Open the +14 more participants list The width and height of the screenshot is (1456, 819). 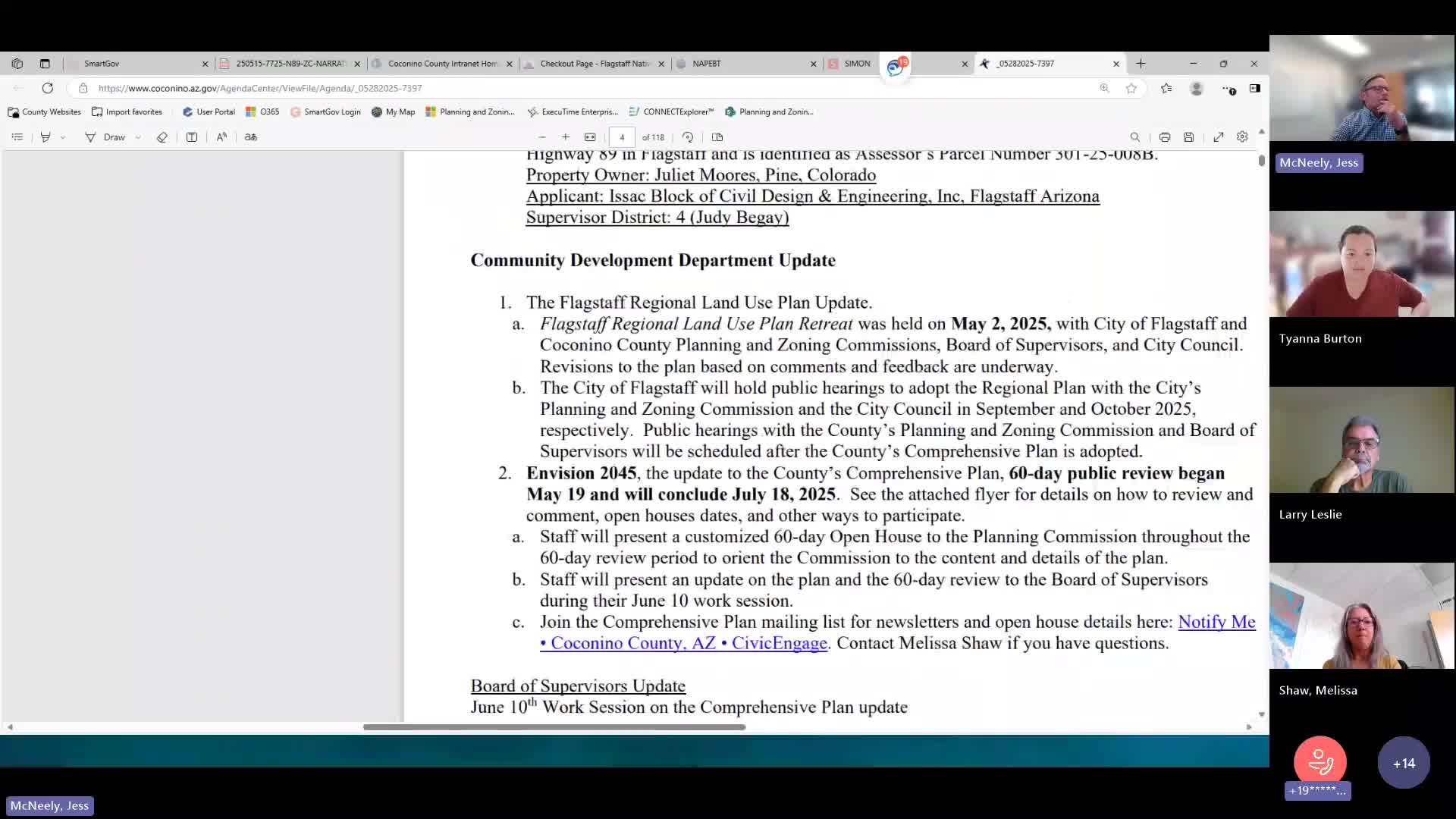1404,763
